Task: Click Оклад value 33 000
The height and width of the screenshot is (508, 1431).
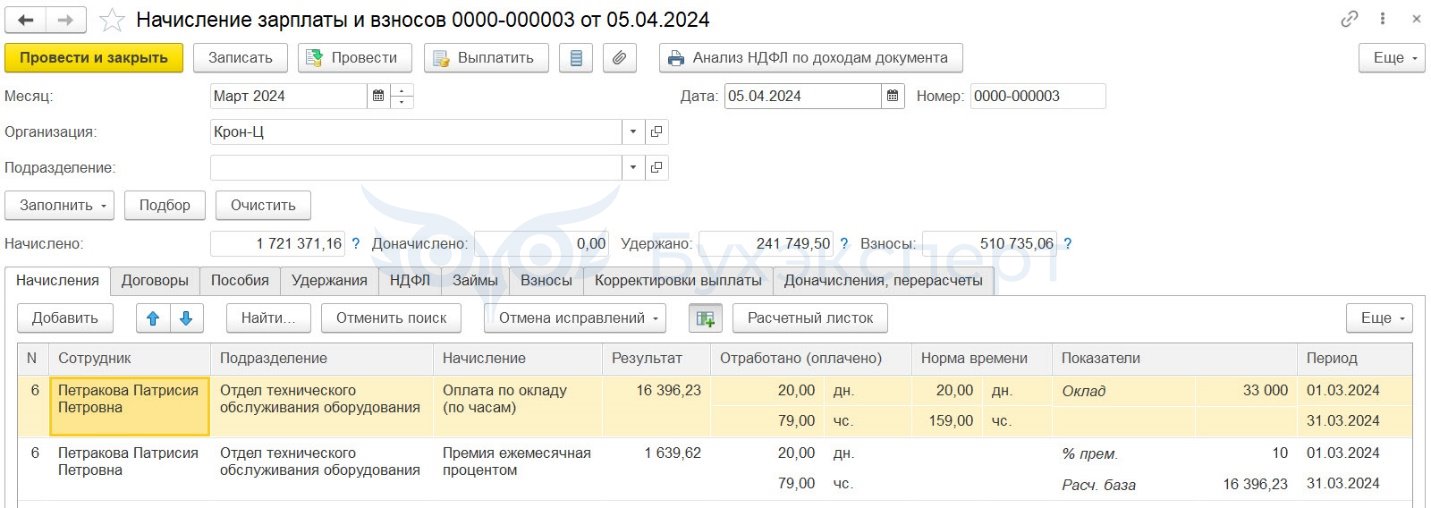Action: pos(1265,390)
